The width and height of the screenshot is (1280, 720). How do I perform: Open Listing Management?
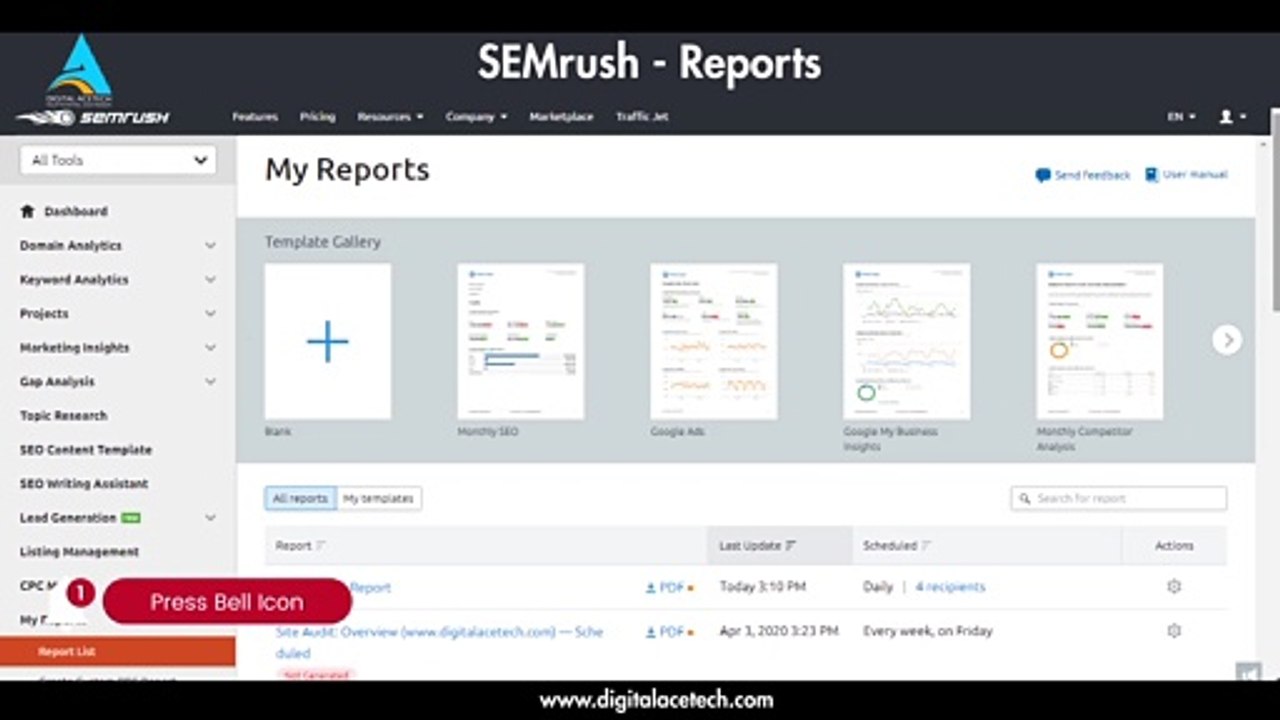pyautogui.click(x=79, y=551)
